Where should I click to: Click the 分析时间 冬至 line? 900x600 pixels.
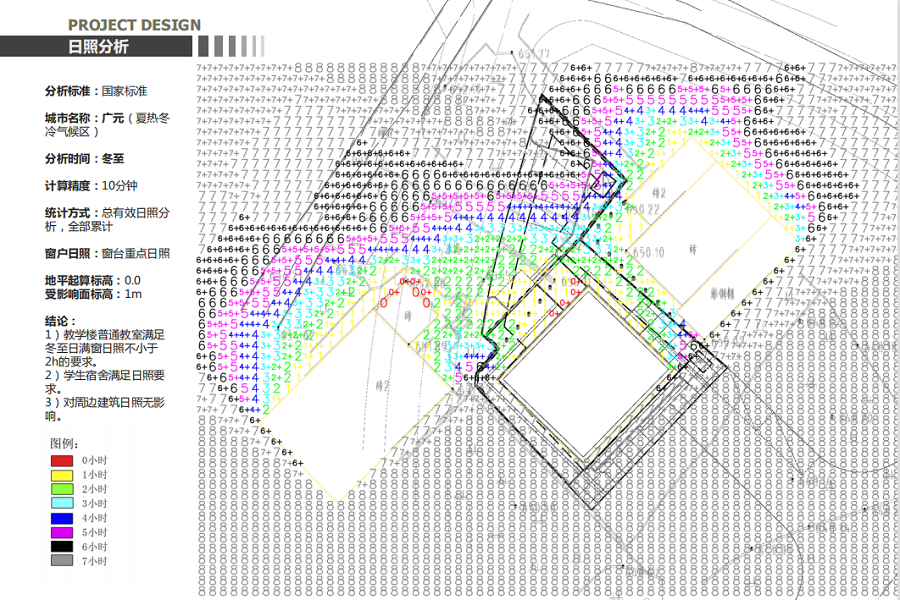click(x=85, y=158)
